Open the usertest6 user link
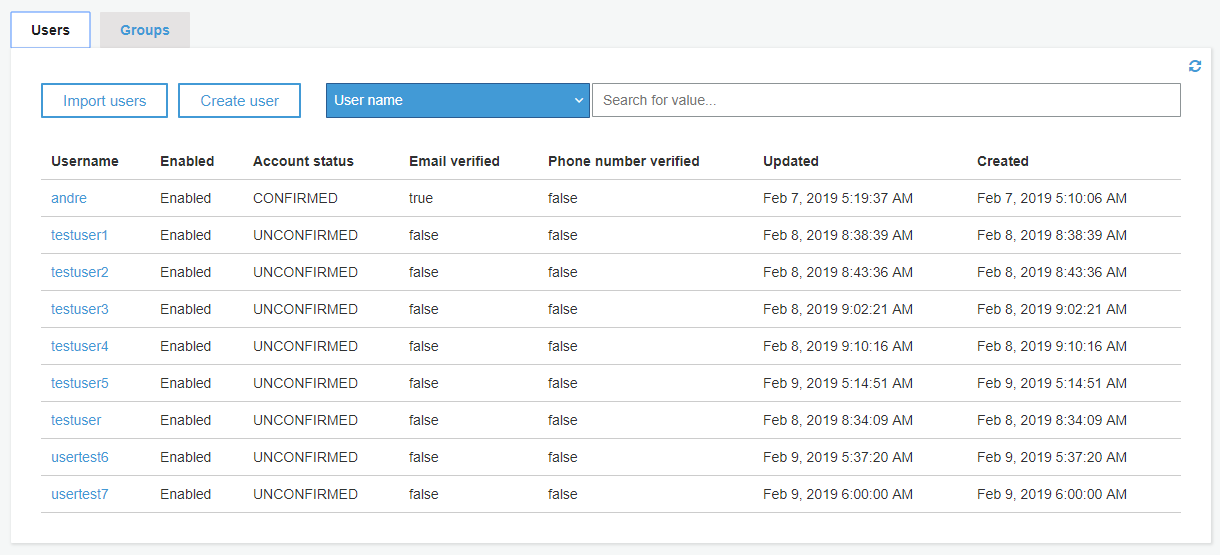 [x=80, y=457]
